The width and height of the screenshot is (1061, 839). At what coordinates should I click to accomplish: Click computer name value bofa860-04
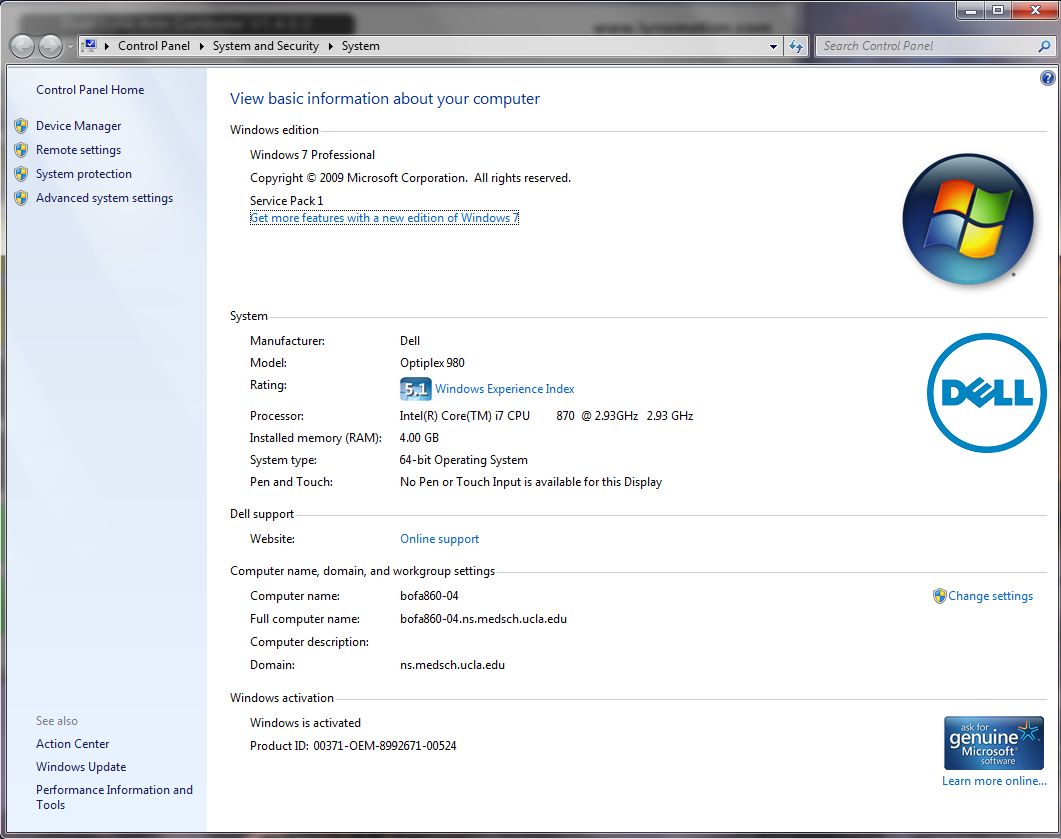tap(429, 595)
